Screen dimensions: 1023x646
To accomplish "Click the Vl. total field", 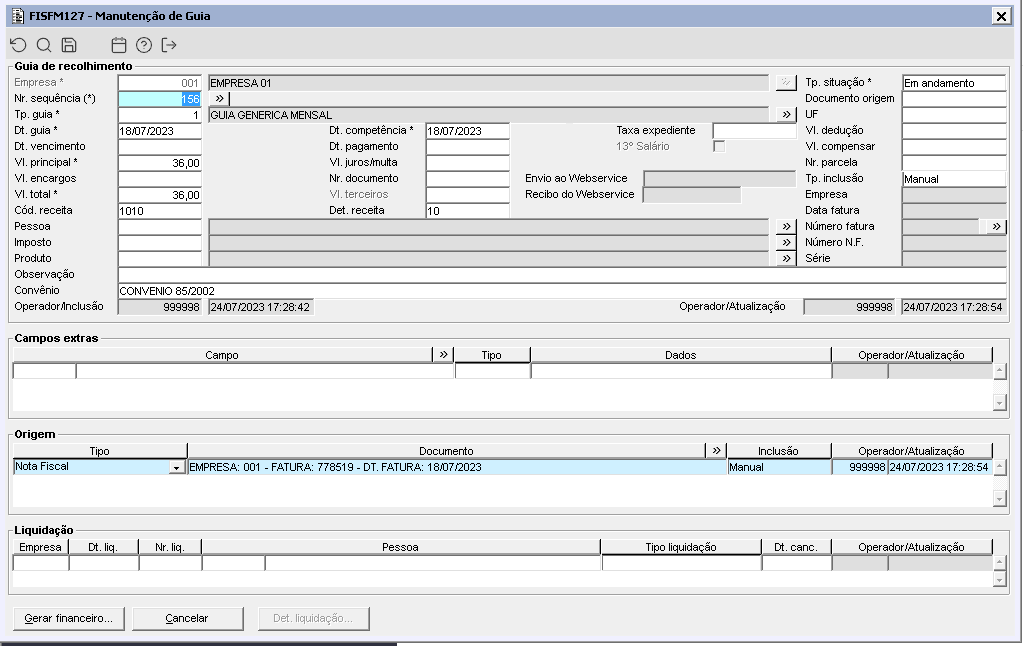I will 160,194.
